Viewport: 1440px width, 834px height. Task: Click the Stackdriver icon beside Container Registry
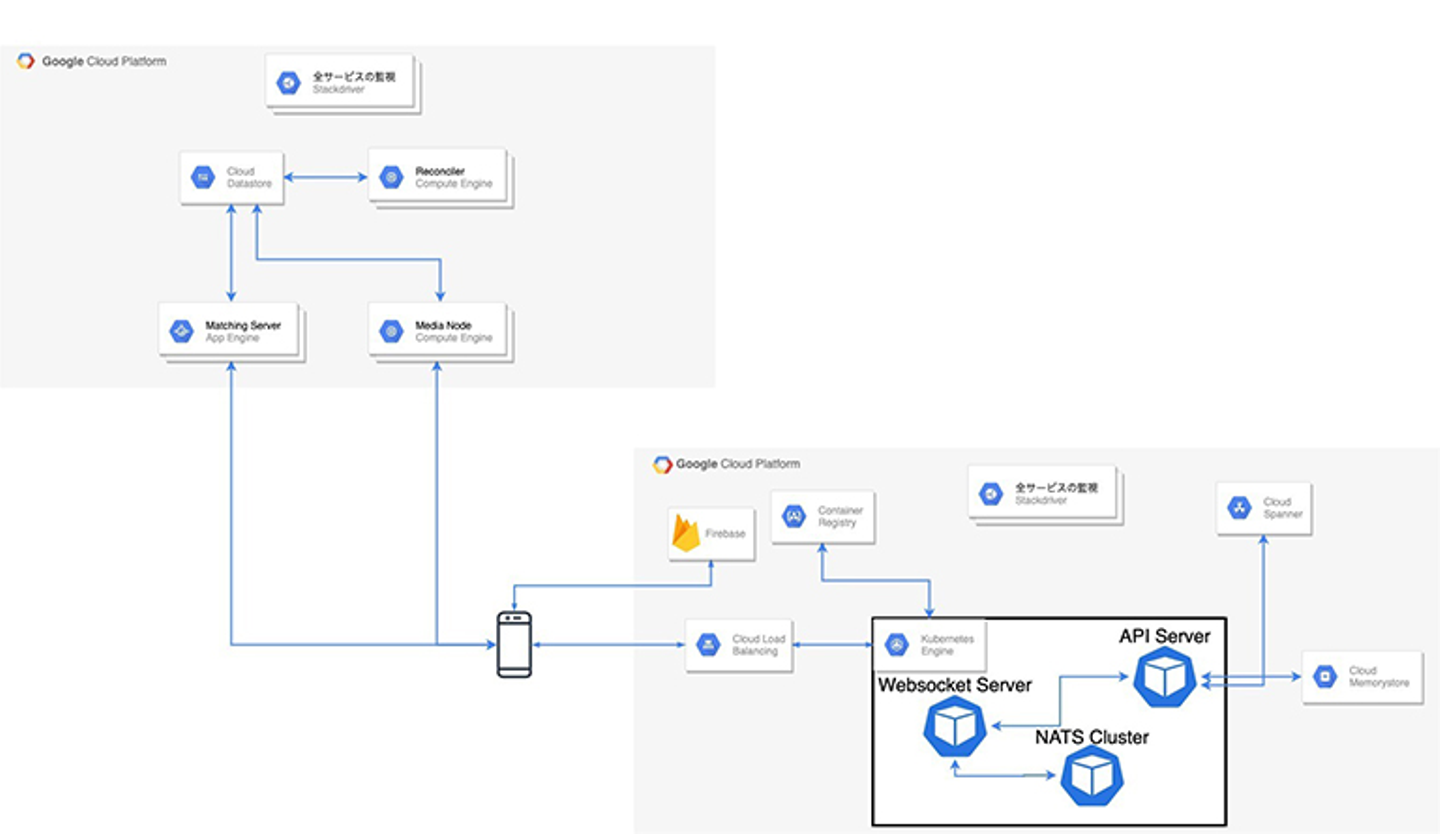pyautogui.click(x=991, y=493)
